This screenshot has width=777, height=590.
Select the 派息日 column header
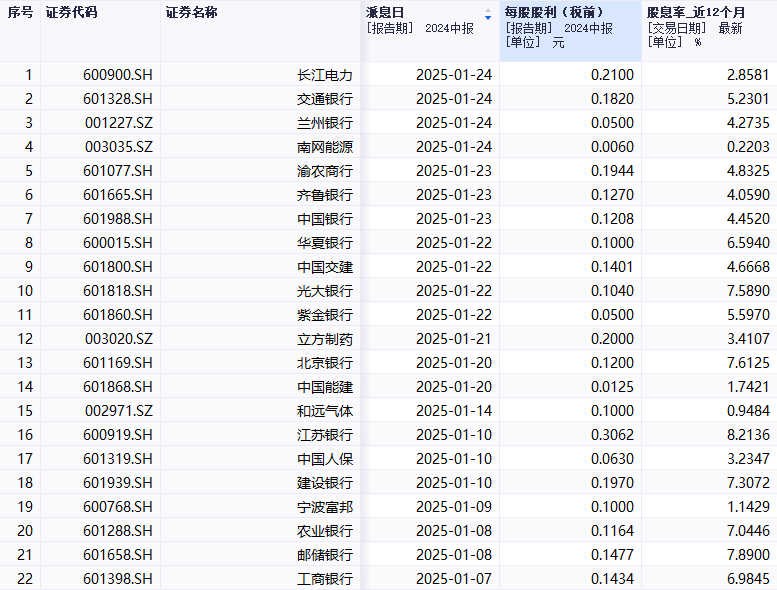pos(430,31)
